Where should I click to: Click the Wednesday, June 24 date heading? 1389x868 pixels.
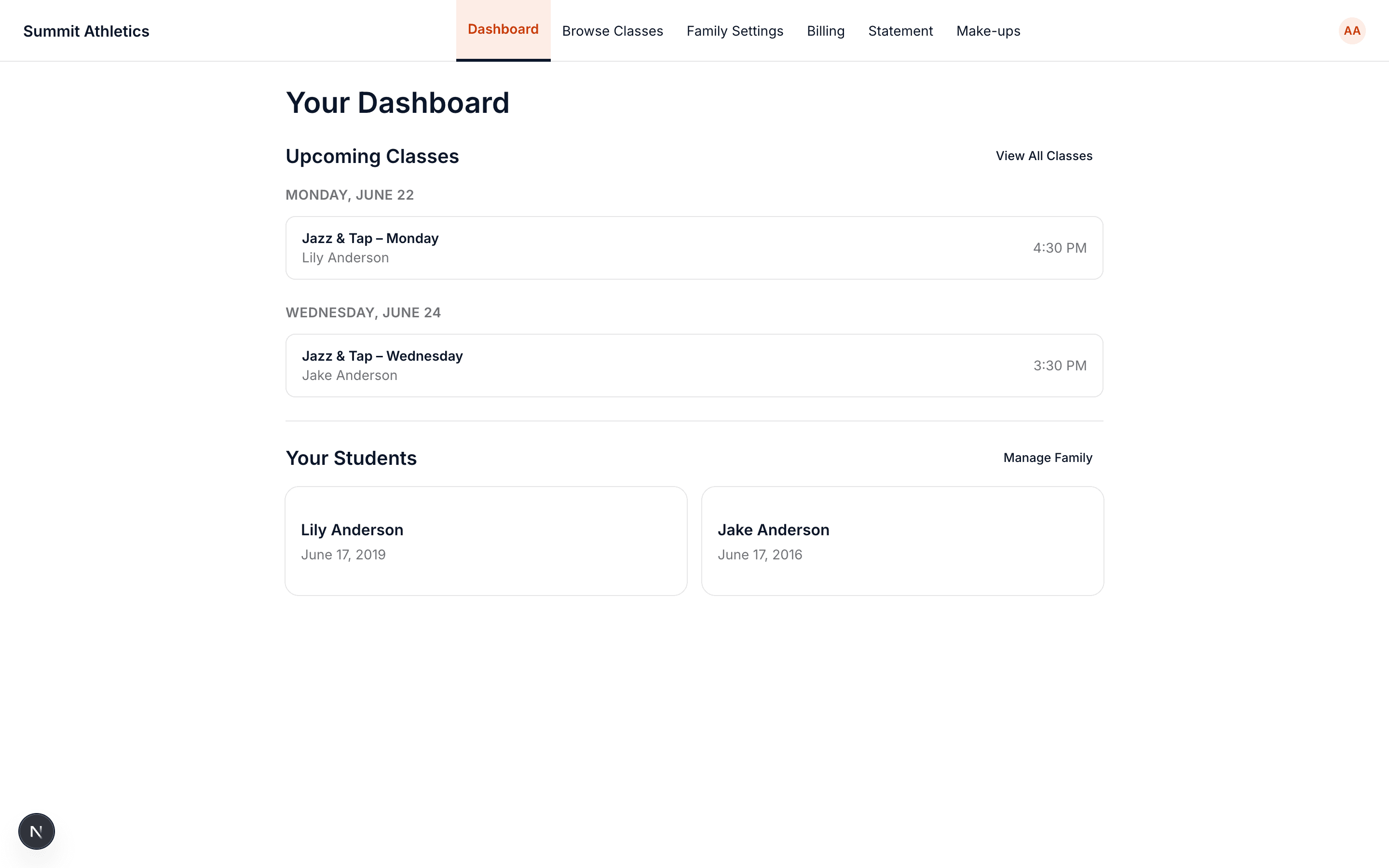[x=363, y=312]
